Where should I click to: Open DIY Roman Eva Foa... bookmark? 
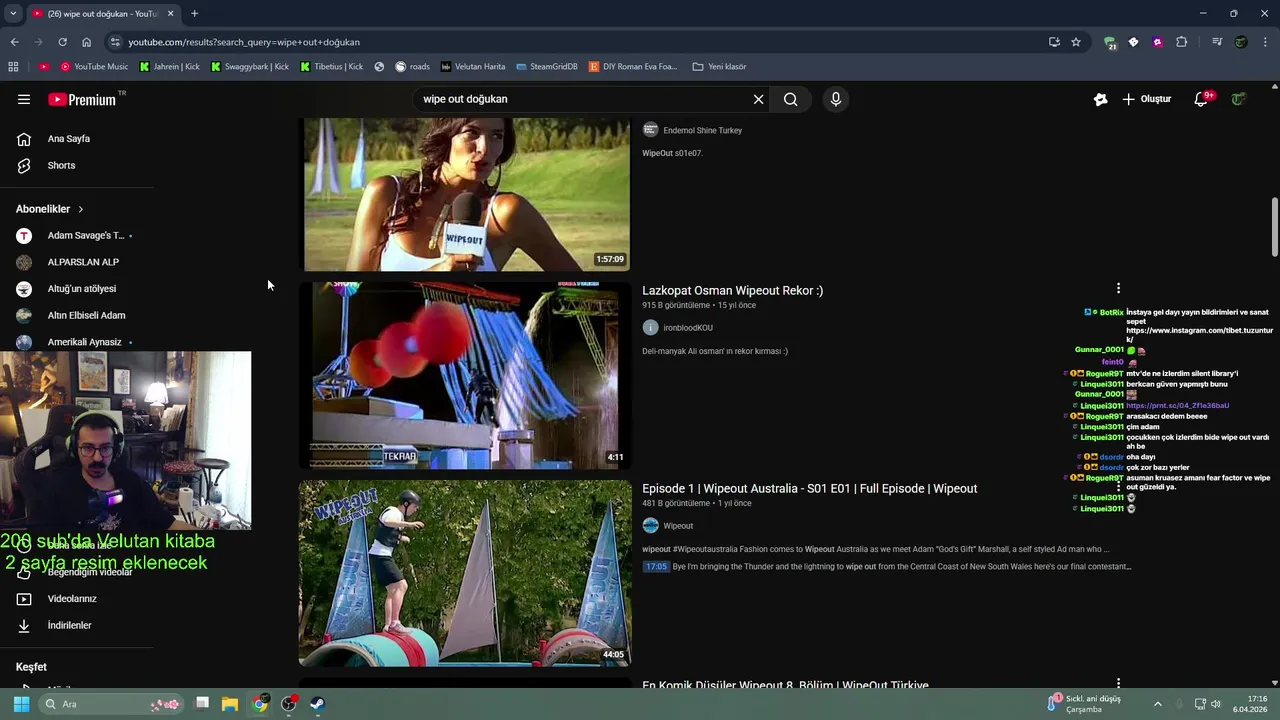pyautogui.click(x=633, y=67)
